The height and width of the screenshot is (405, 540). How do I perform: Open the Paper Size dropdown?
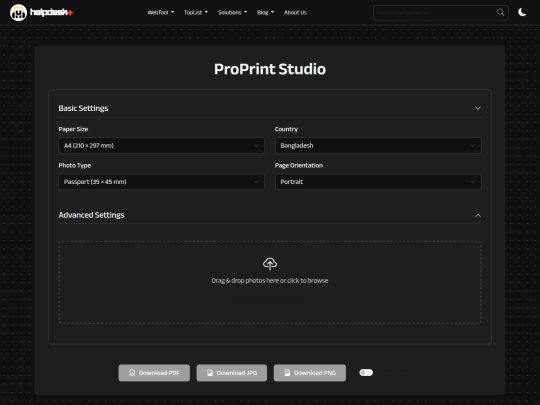tap(162, 145)
